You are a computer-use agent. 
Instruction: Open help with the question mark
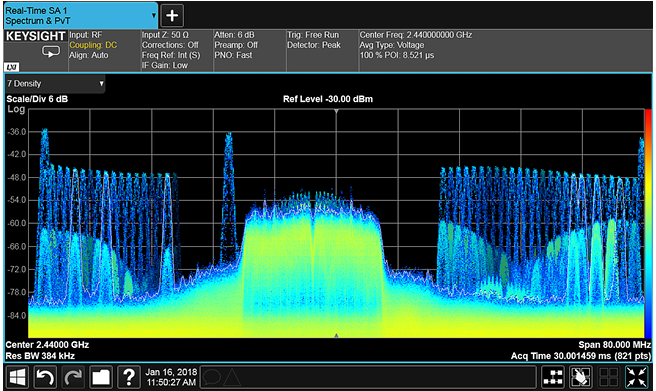click(129, 378)
